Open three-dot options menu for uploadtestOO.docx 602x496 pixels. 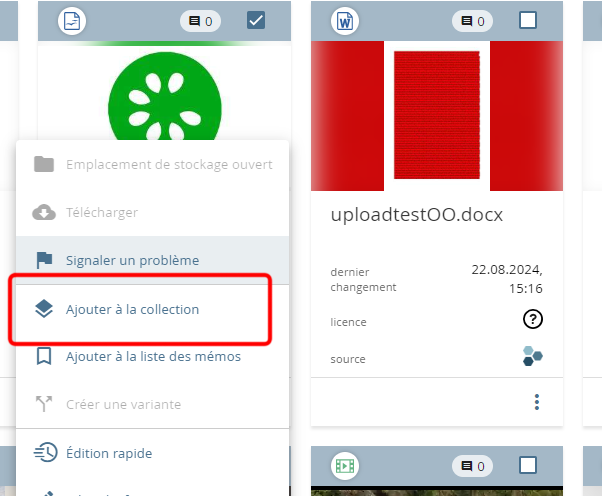coord(537,402)
